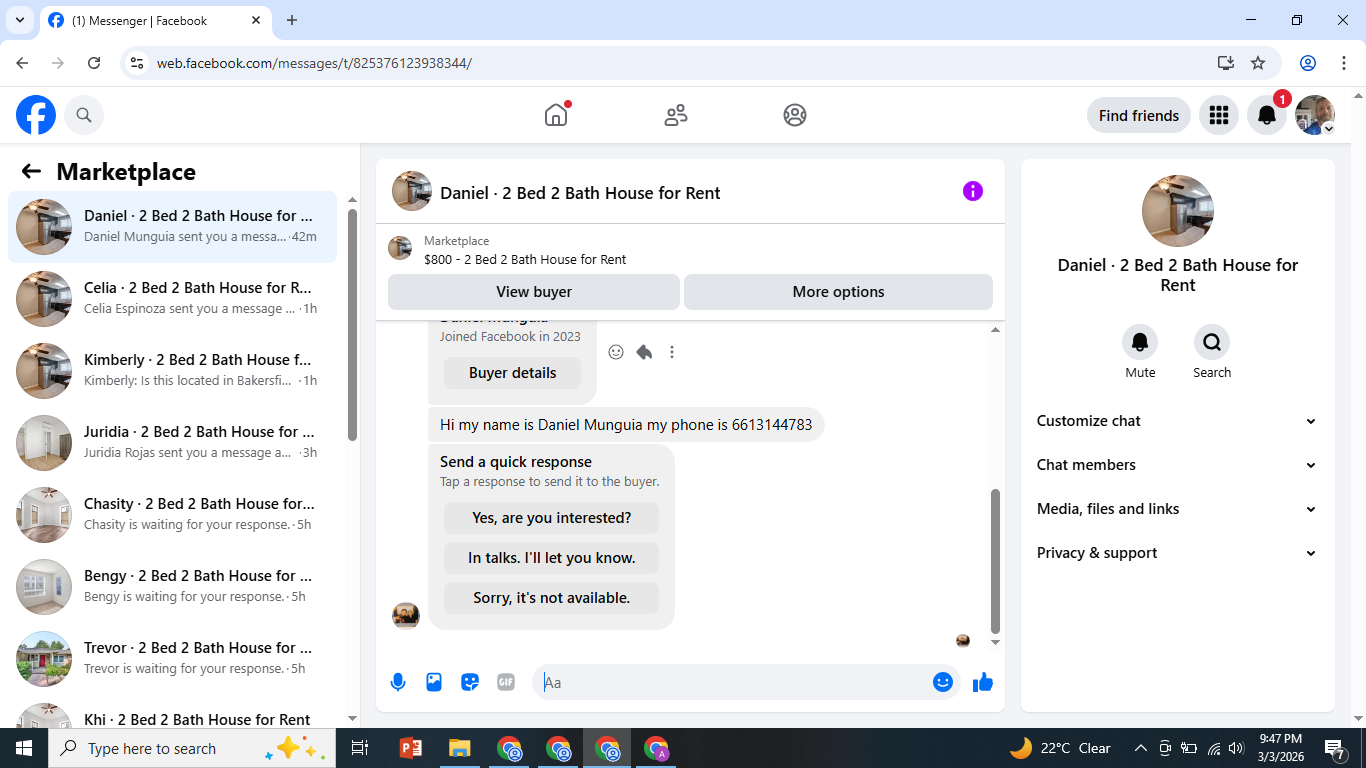Send 'Sorry, it's not available.' response

click(x=551, y=598)
